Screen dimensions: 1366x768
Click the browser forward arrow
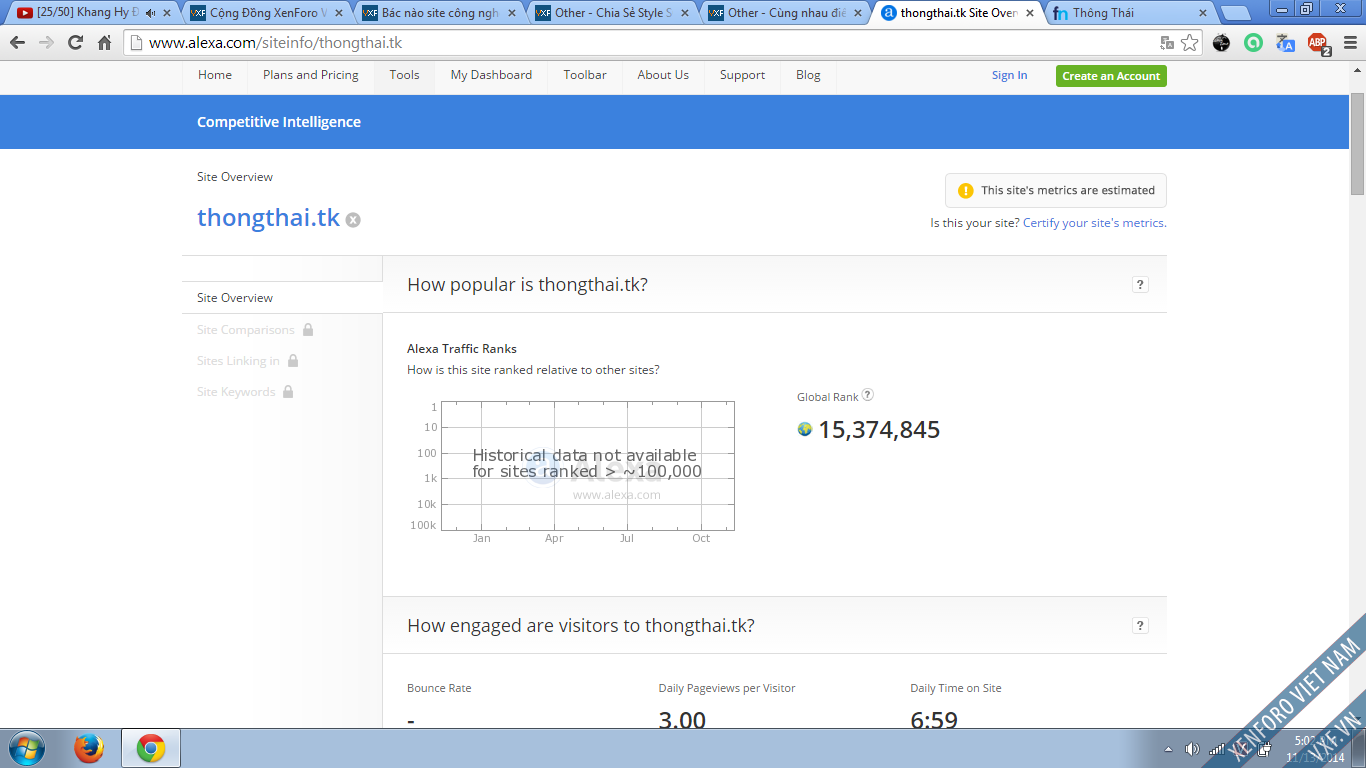tap(46, 43)
